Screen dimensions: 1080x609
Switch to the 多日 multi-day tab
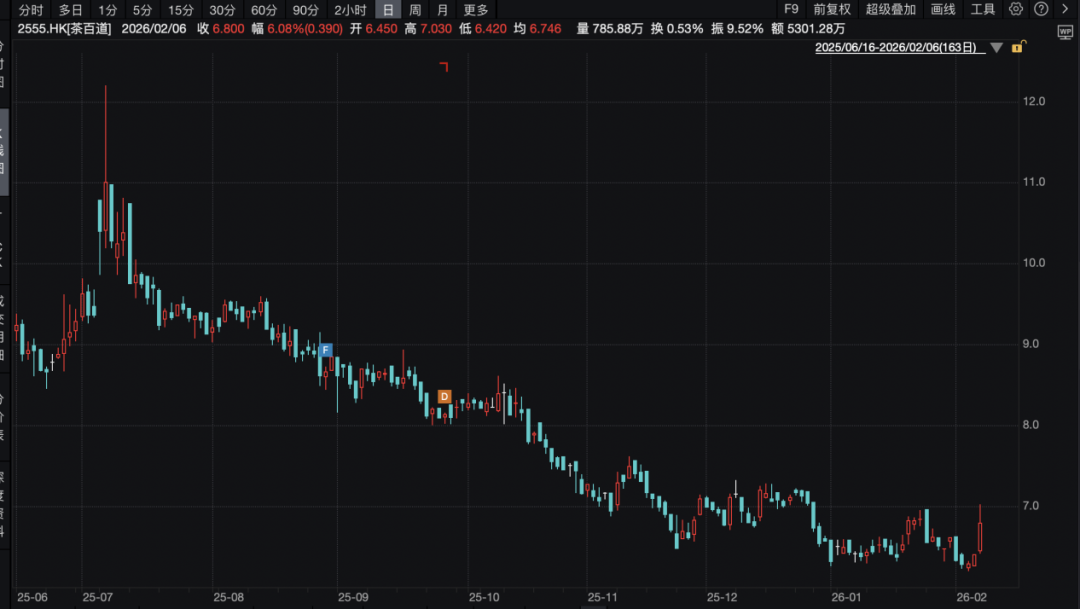70,10
